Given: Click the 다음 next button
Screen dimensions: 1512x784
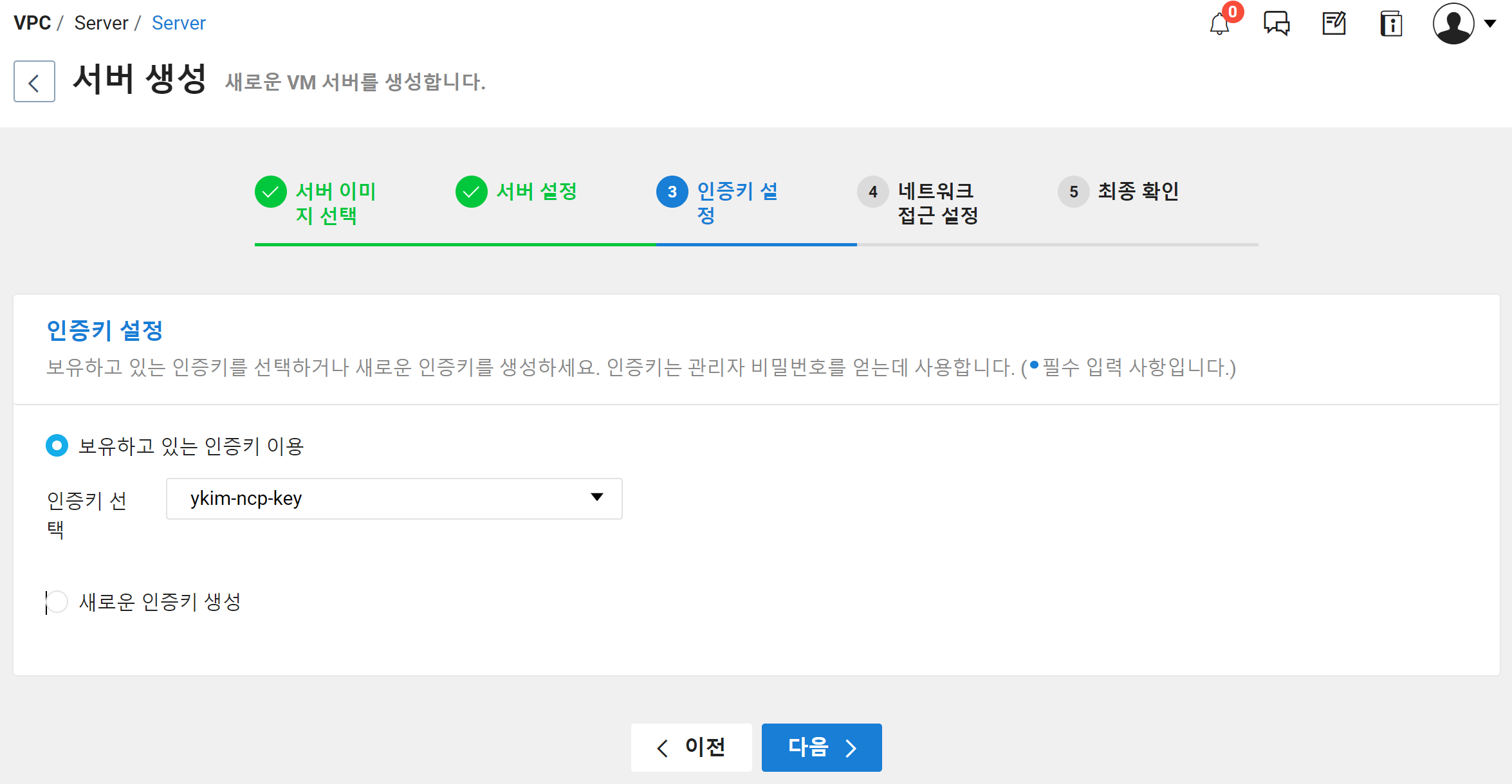Looking at the screenshot, I should (822, 747).
